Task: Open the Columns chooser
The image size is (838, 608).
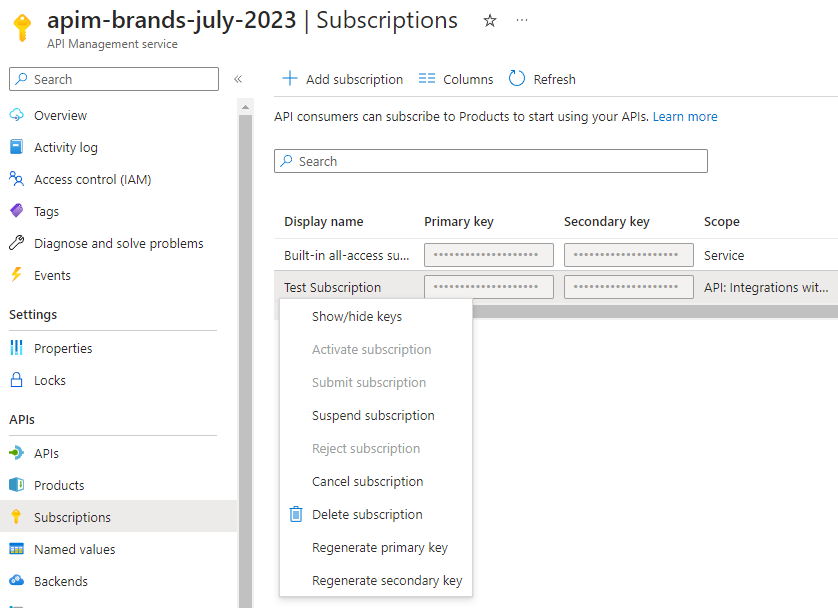Action: point(456,79)
